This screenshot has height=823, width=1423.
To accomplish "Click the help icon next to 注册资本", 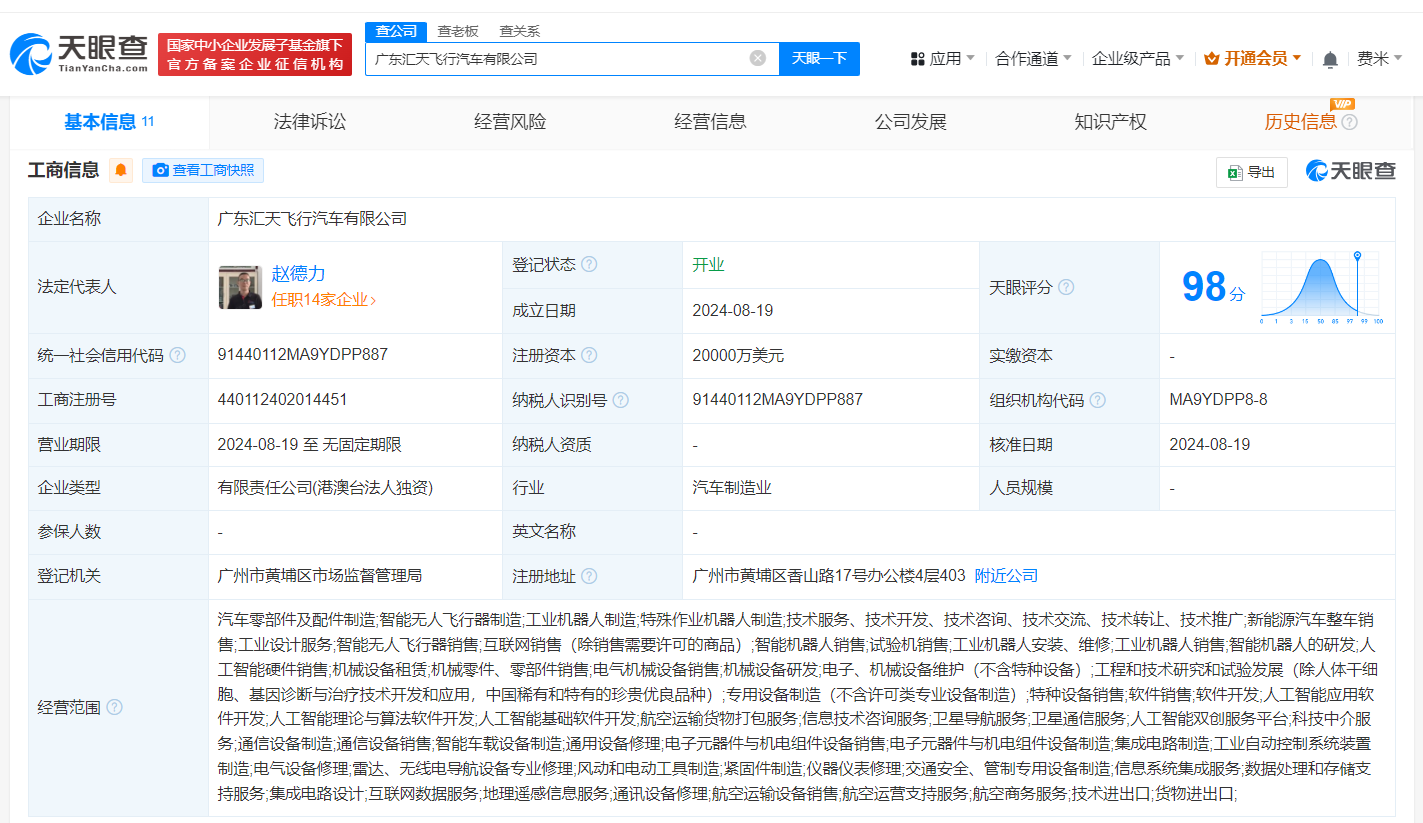I will click(590, 355).
